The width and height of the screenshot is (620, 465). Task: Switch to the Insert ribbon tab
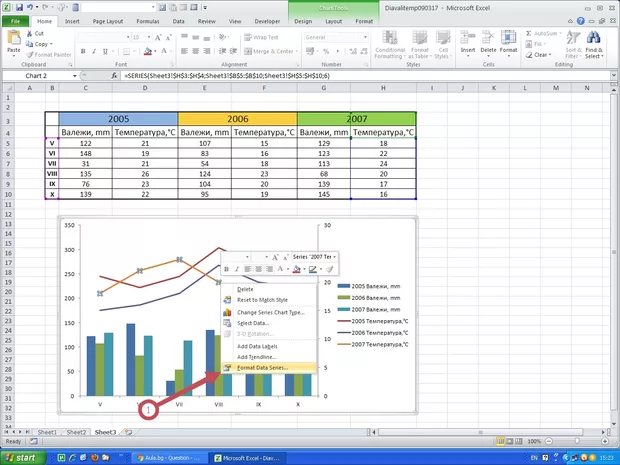[72, 21]
